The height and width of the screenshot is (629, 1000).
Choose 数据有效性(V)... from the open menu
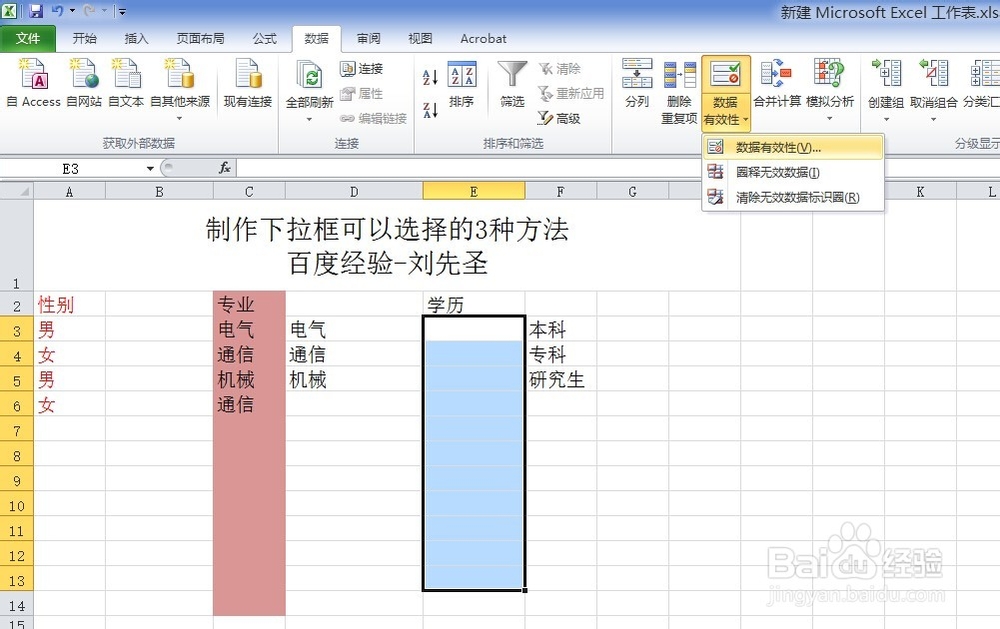click(778, 147)
